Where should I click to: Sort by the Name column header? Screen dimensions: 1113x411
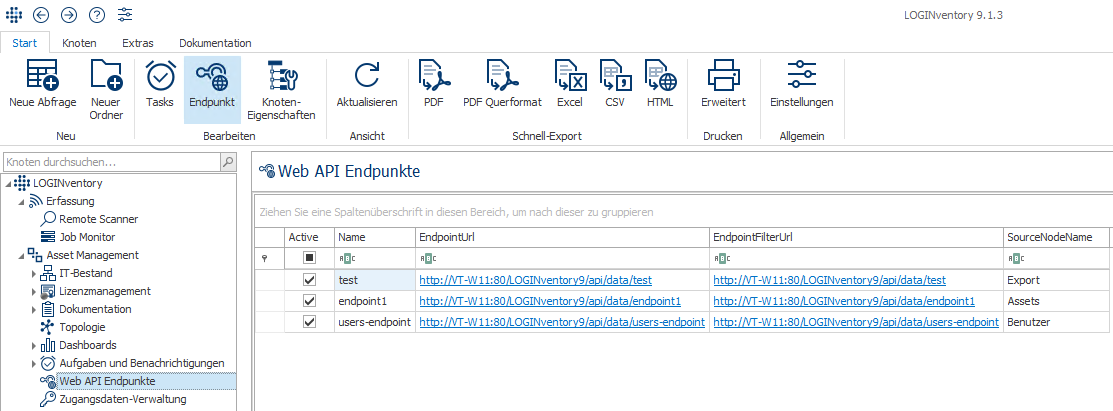(375, 237)
